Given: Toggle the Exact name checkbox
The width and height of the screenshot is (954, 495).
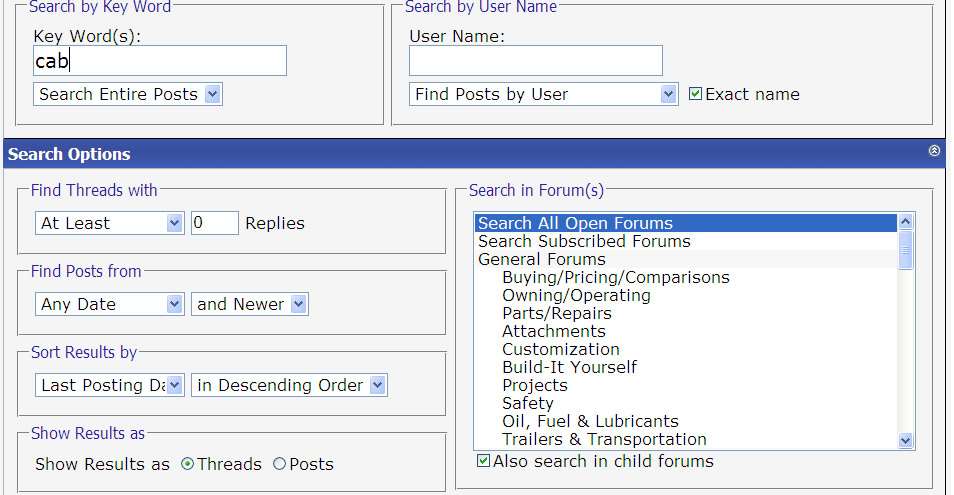Looking at the screenshot, I should click(696, 94).
